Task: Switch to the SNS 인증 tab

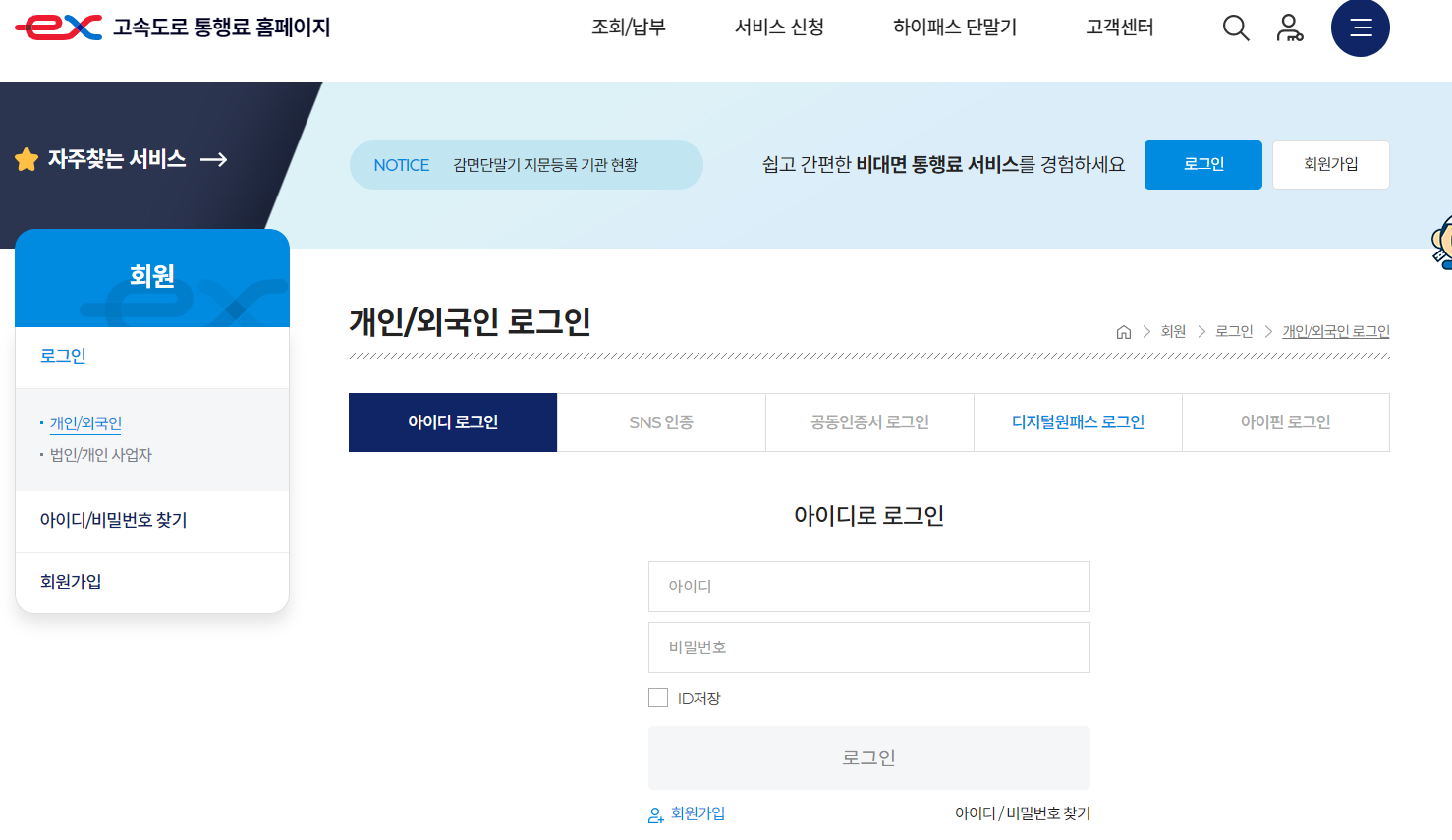Action: 661,421
